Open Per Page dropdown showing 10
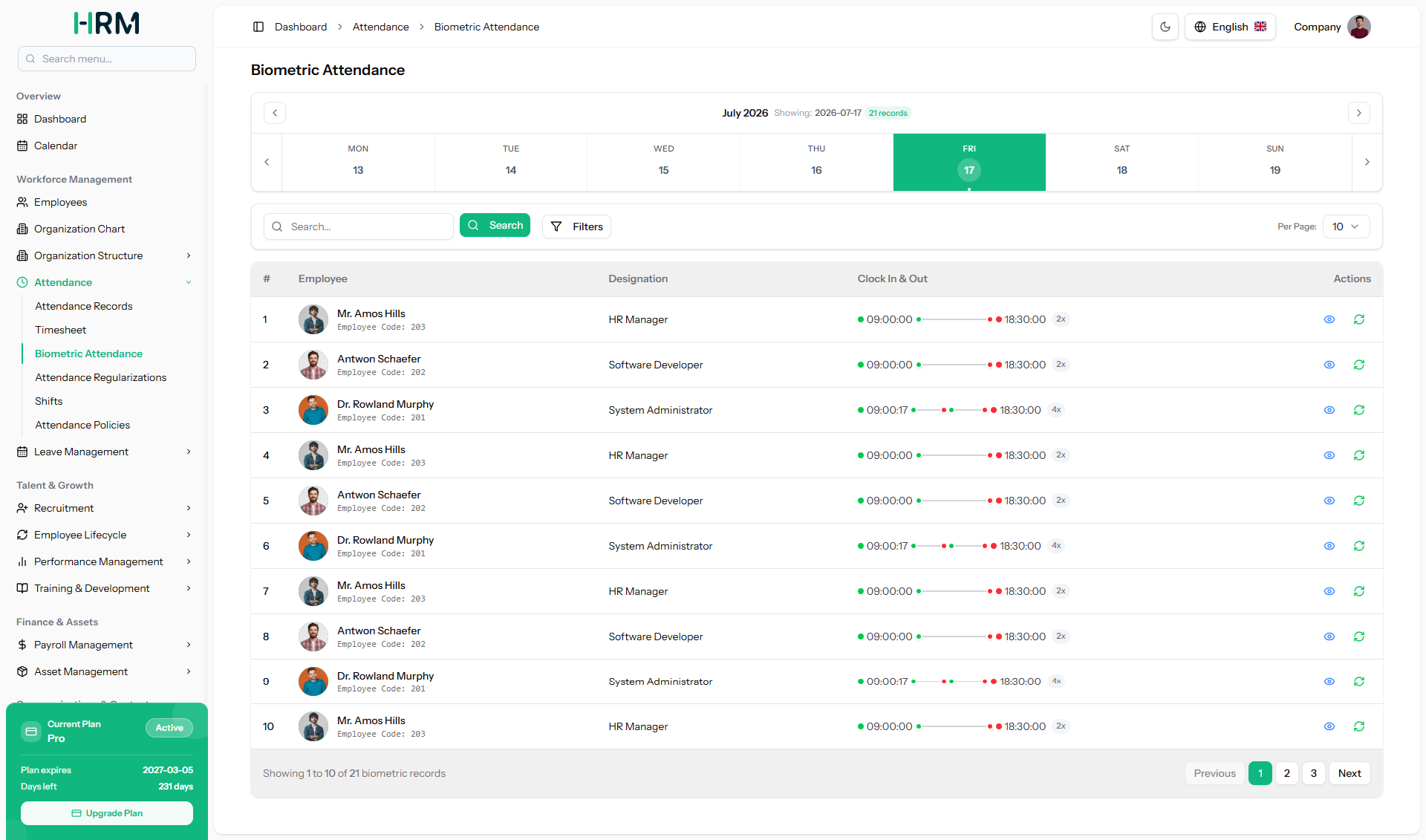Screen dimensions: 1426x840 point(1346,227)
